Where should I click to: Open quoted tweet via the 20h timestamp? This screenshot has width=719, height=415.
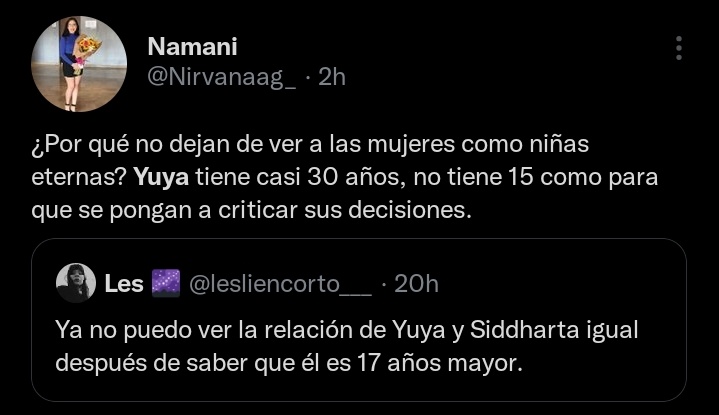coord(416,283)
